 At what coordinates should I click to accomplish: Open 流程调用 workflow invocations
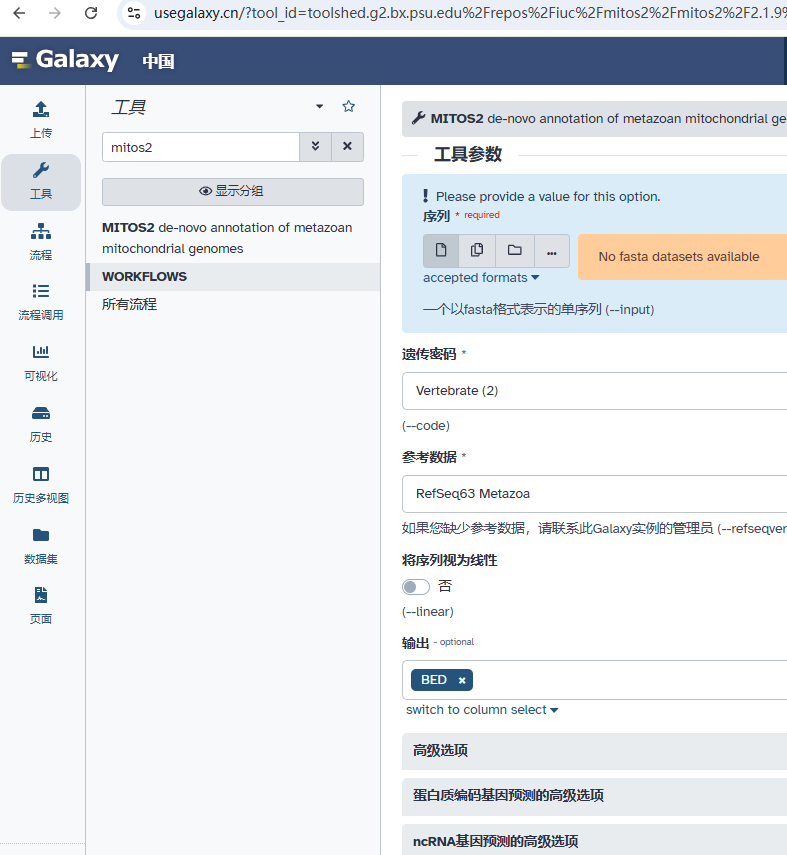41,302
